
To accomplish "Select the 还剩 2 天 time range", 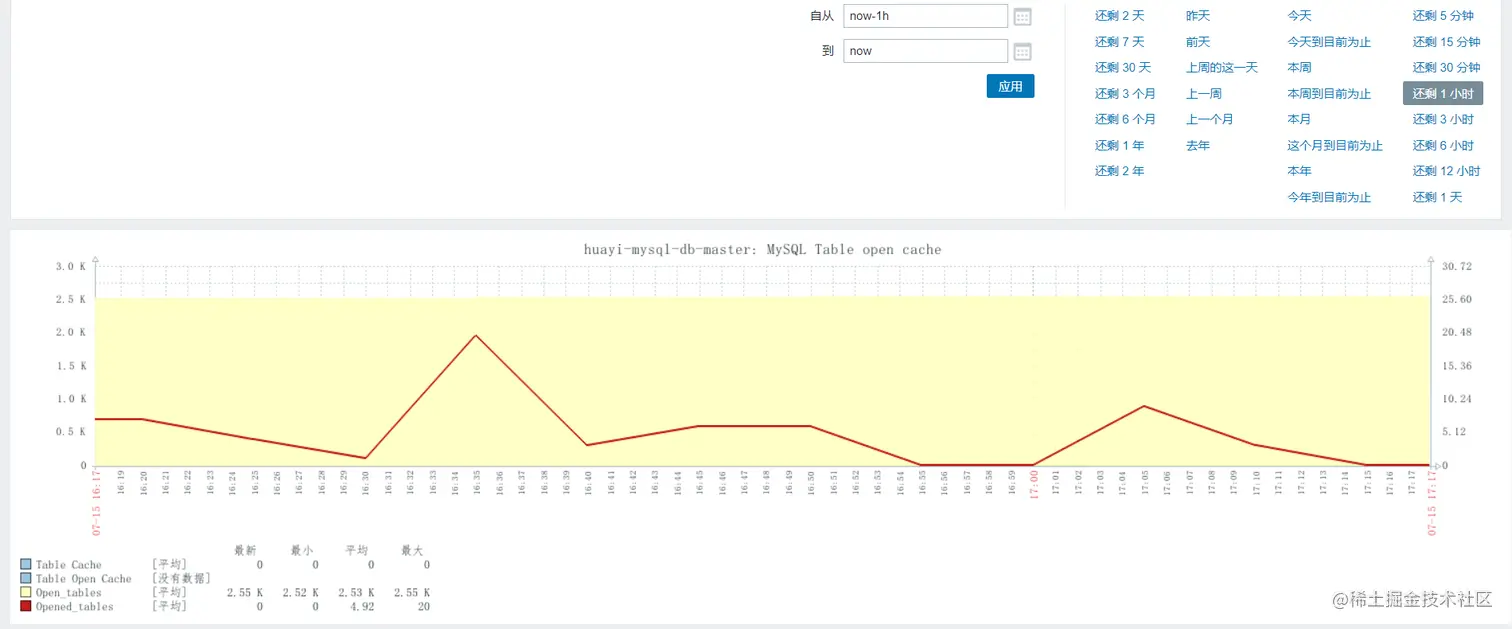I will pos(1119,16).
